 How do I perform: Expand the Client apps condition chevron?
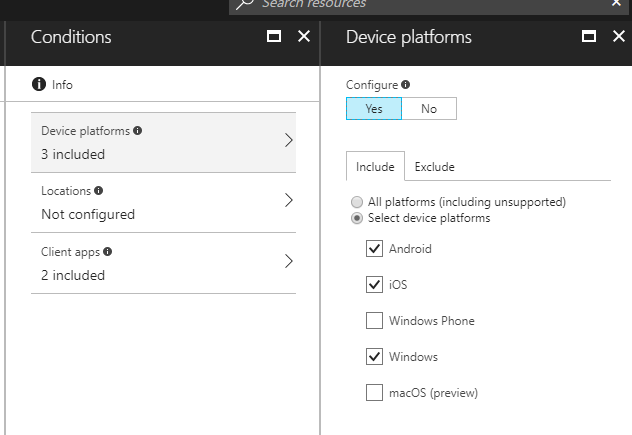point(288,262)
